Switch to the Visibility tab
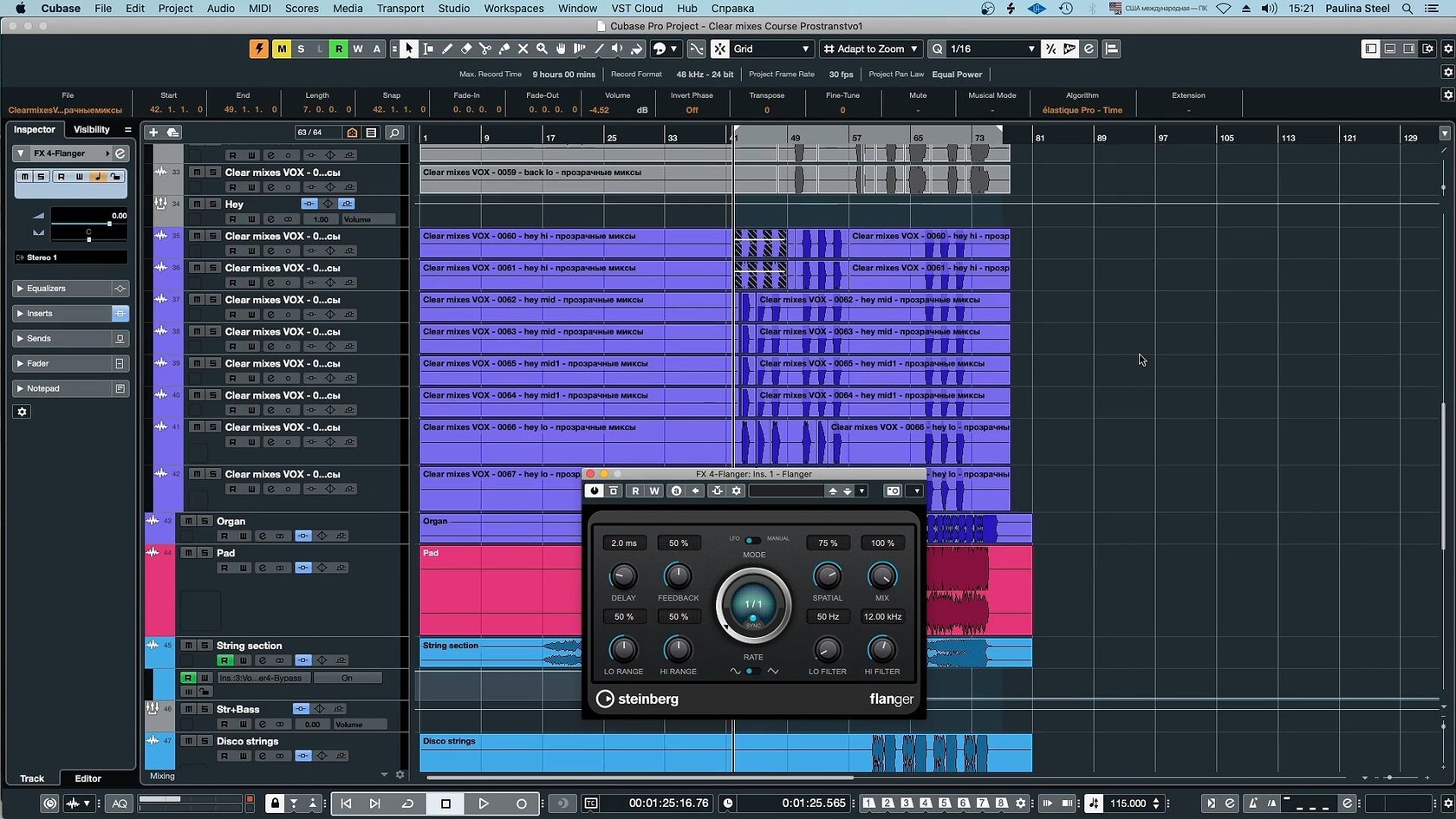The width and height of the screenshot is (1456, 819). point(92,129)
